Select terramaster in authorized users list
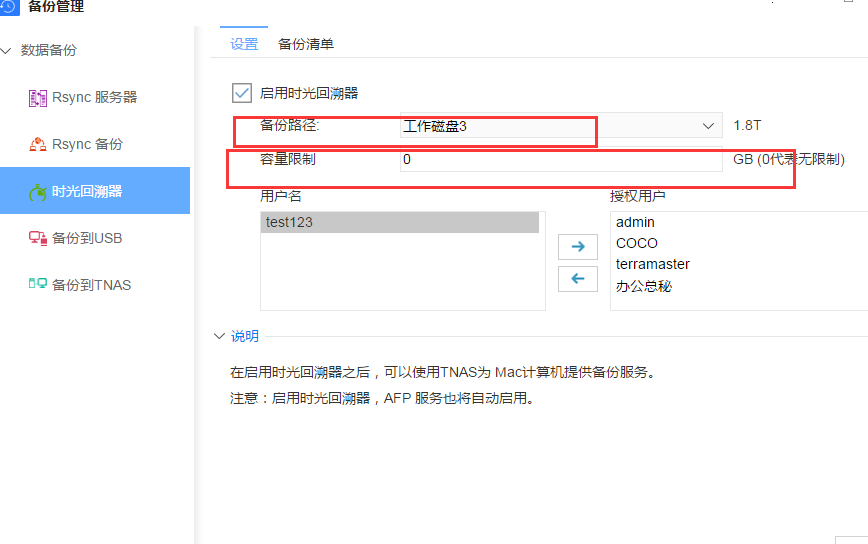This screenshot has height=544, width=868. (652, 265)
